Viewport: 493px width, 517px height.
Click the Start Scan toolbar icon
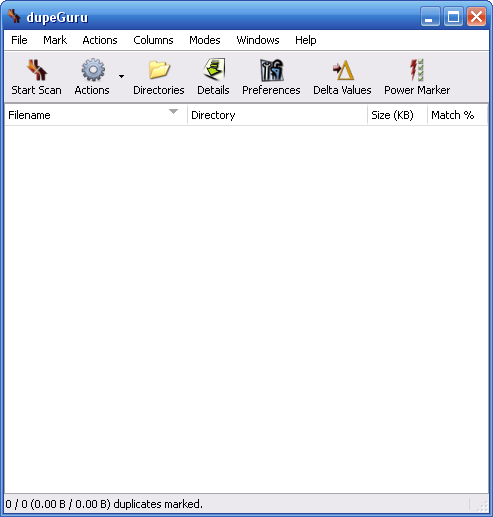click(36, 70)
